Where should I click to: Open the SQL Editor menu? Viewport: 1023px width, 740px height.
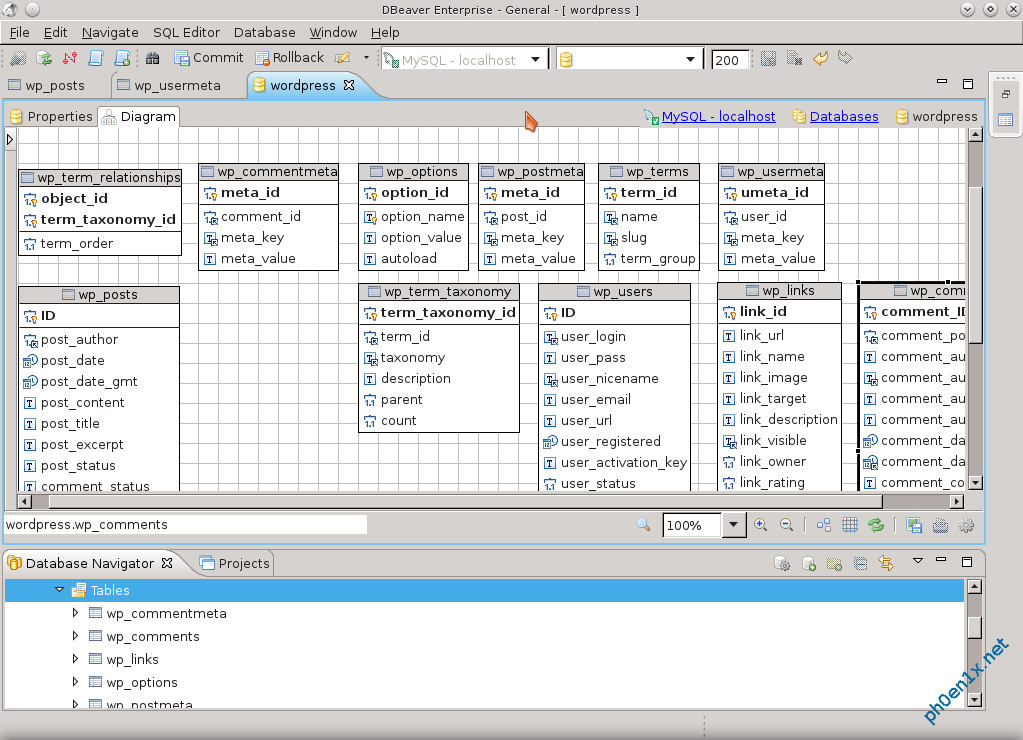187,32
